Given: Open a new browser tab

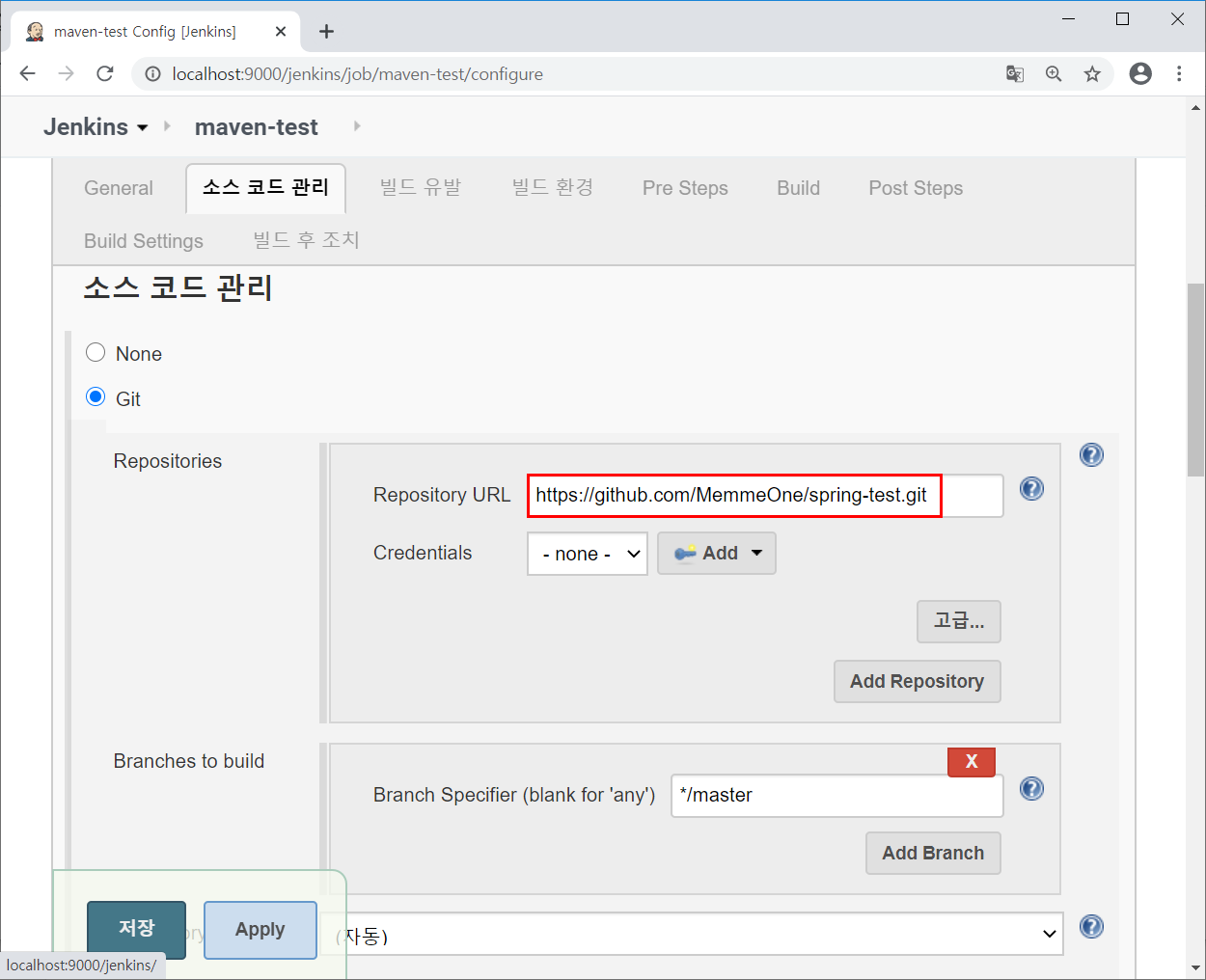Looking at the screenshot, I should coord(327,32).
